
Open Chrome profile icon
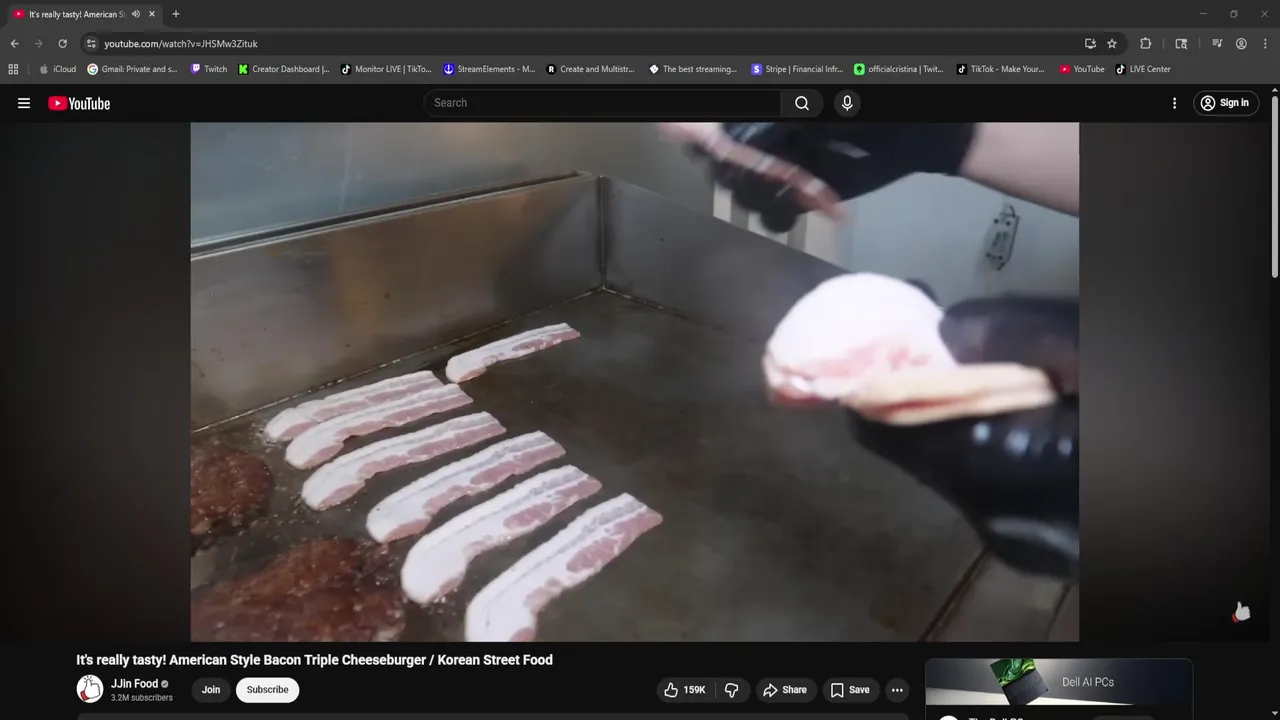point(1241,44)
